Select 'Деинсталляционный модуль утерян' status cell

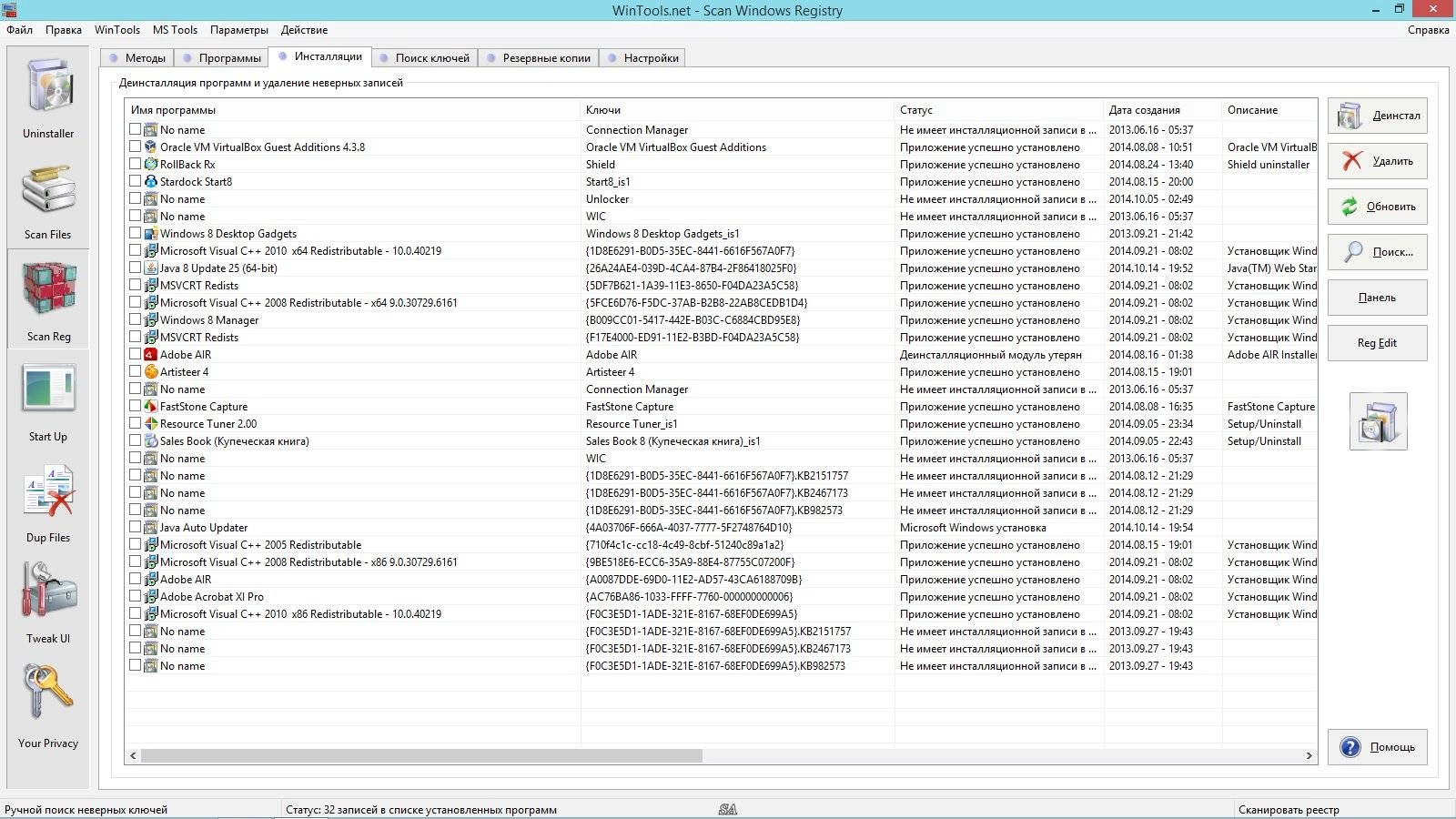pyautogui.click(x=991, y=354)
